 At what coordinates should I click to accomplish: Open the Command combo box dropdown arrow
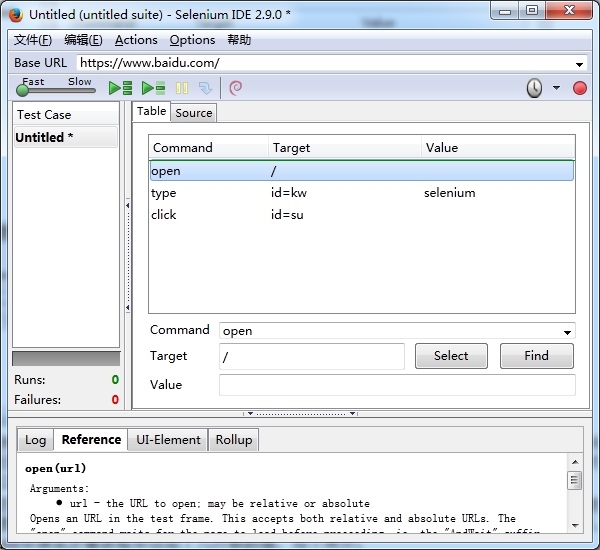pos(567,332)
